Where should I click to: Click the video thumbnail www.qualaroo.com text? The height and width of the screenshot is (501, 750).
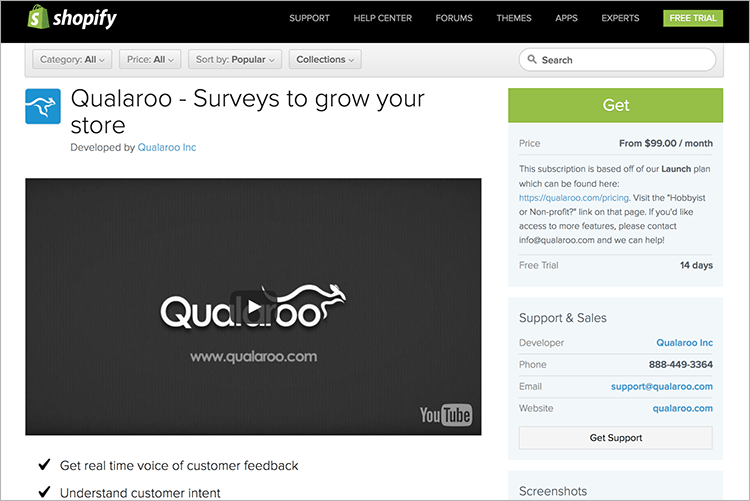[254, 356]
